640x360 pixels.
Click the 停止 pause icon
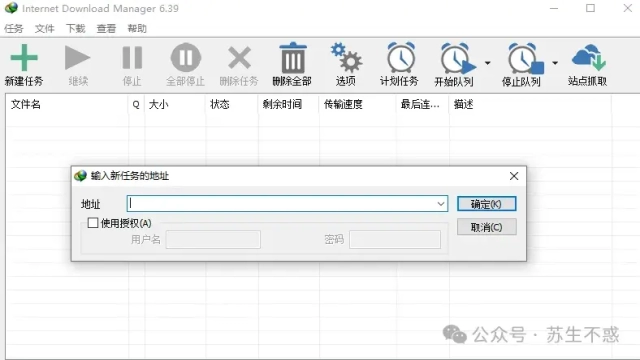pos(132,58)
